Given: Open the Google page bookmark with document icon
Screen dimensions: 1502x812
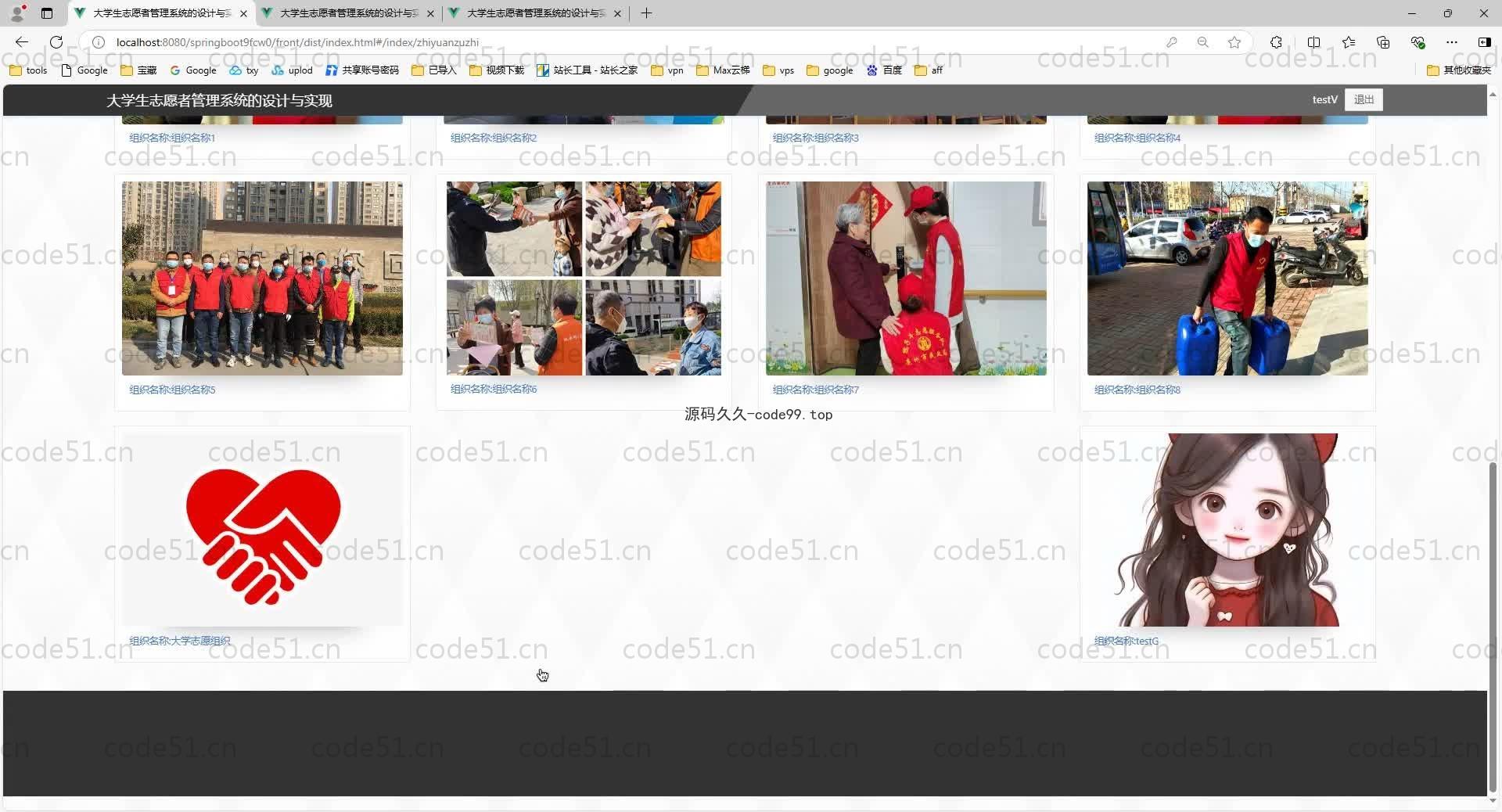Looking at the screenshot, I should coord(84,70).
